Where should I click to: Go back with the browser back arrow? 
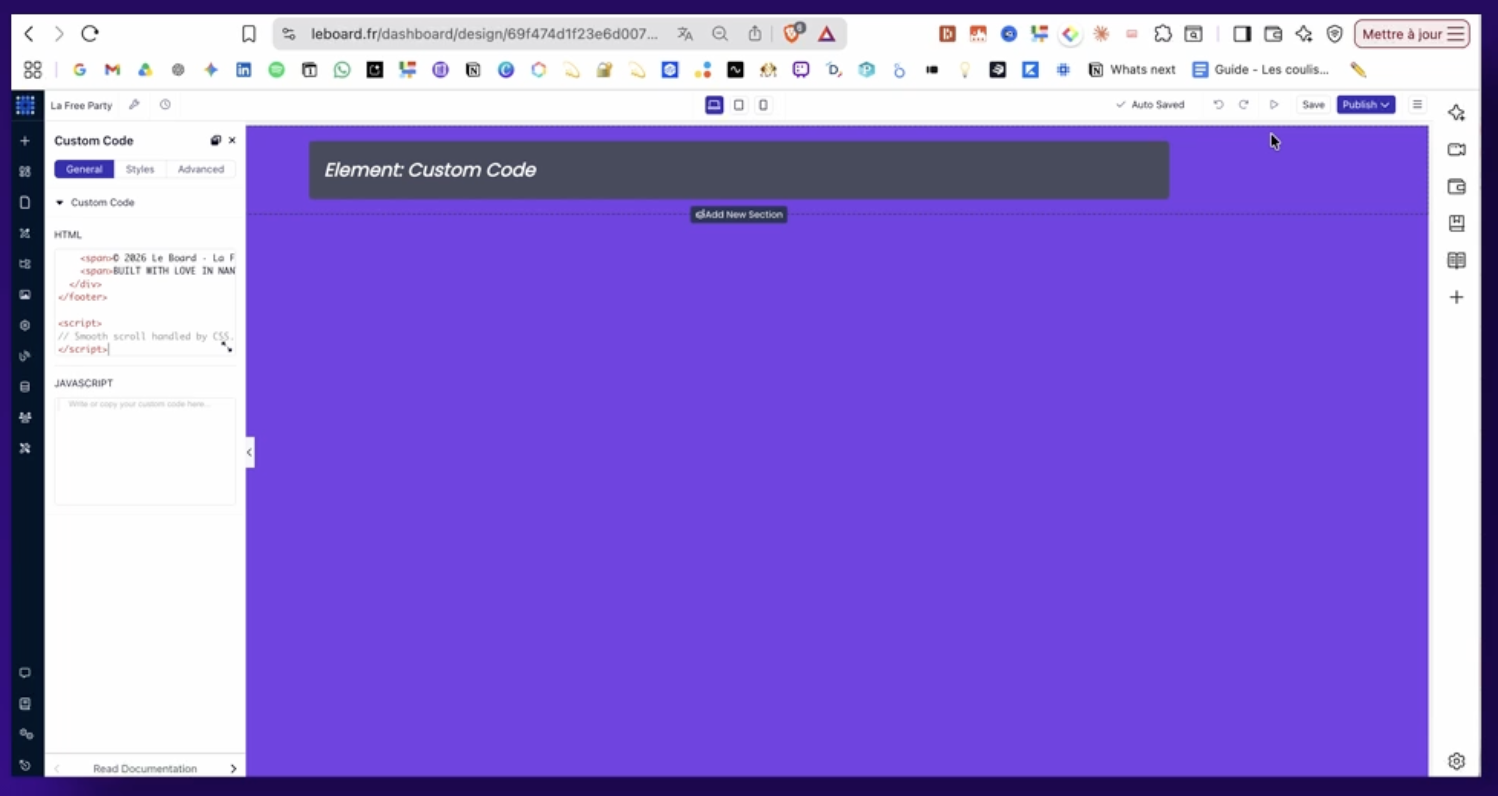tap(29, 34)
